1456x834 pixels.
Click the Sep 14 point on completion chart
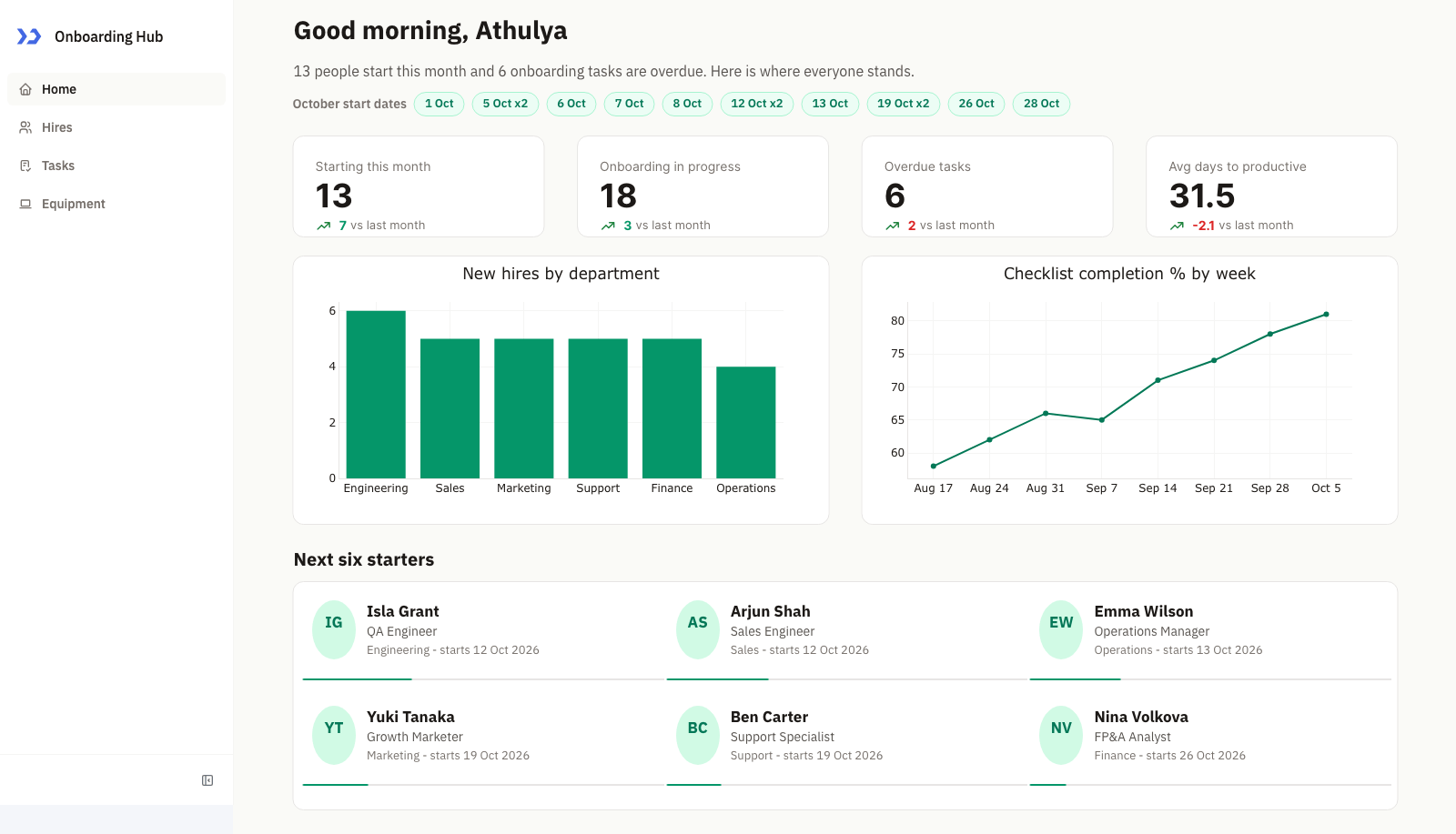point(1158,380)
